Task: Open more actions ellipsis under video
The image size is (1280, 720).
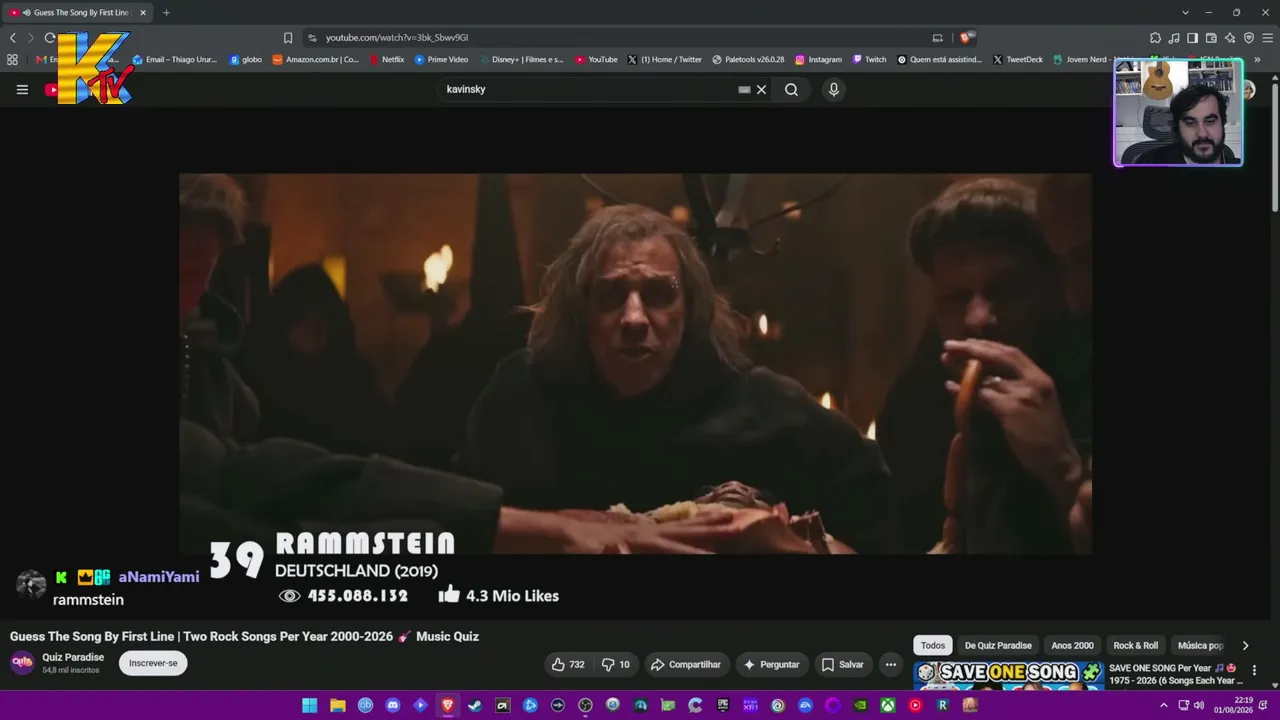Action: (891, 664)
